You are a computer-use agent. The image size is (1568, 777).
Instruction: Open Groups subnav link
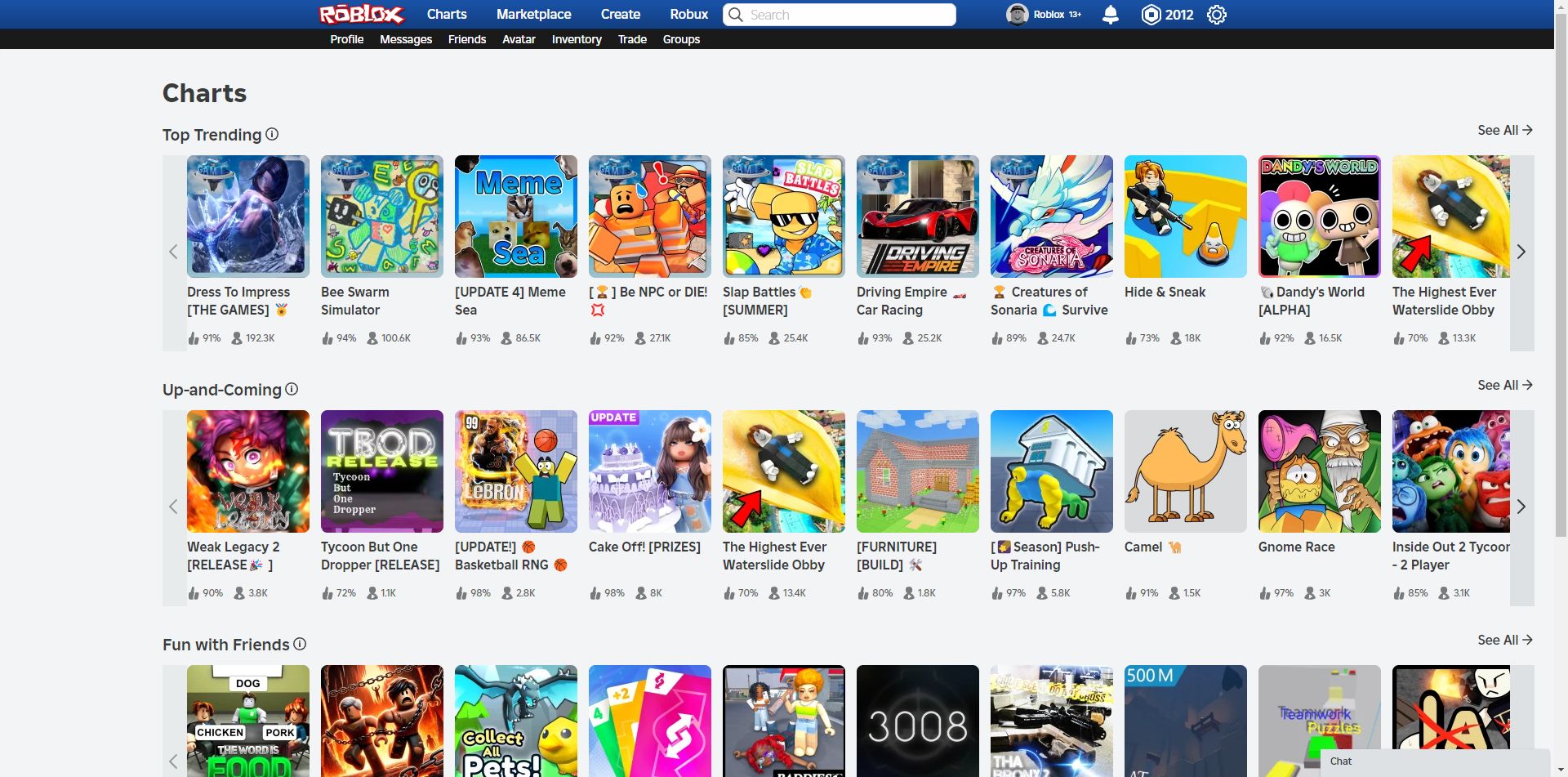point(681,39)
